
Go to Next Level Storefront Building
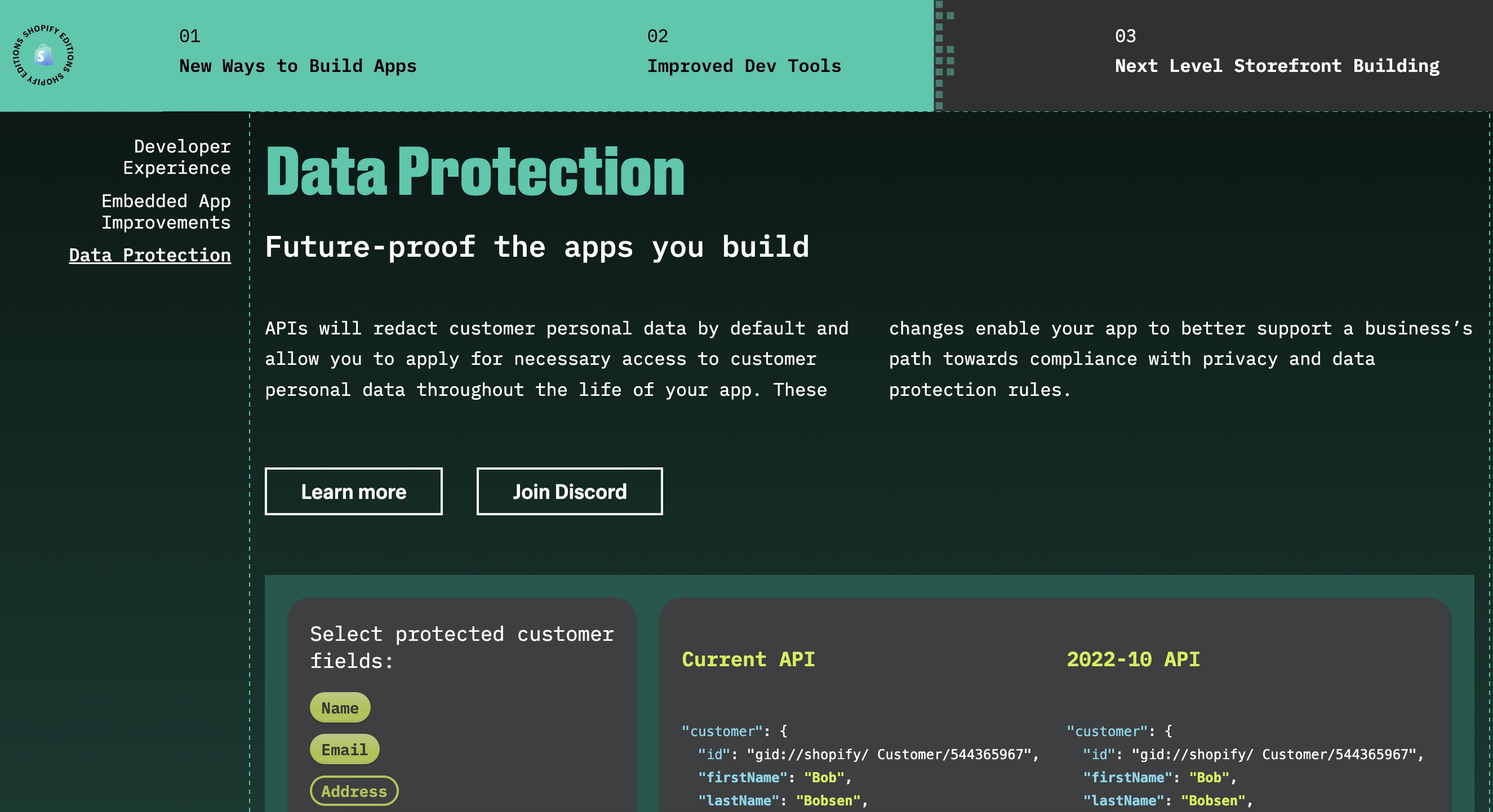click(1276, 66)
